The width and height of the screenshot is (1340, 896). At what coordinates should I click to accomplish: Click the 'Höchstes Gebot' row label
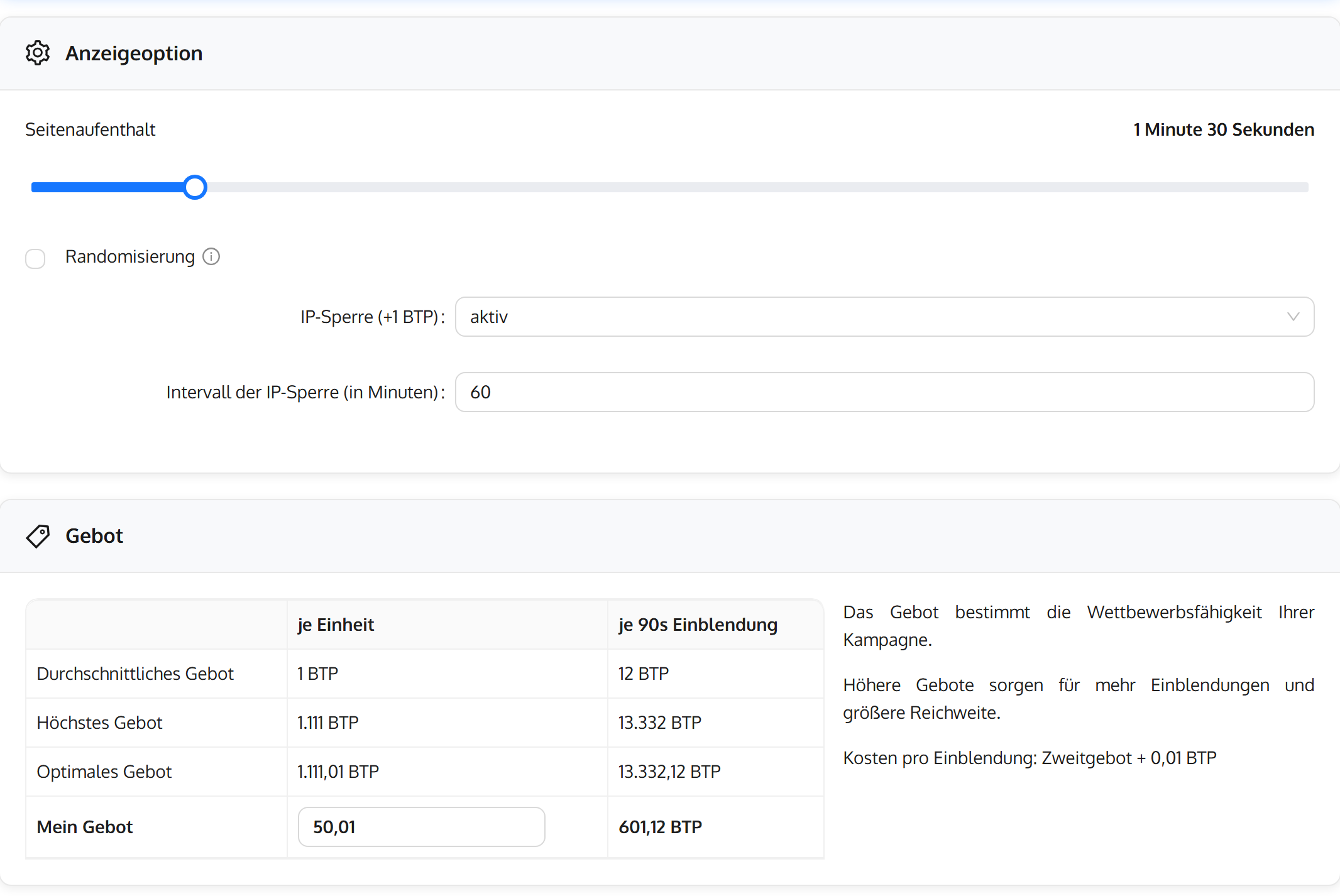(x=99, y=723)
